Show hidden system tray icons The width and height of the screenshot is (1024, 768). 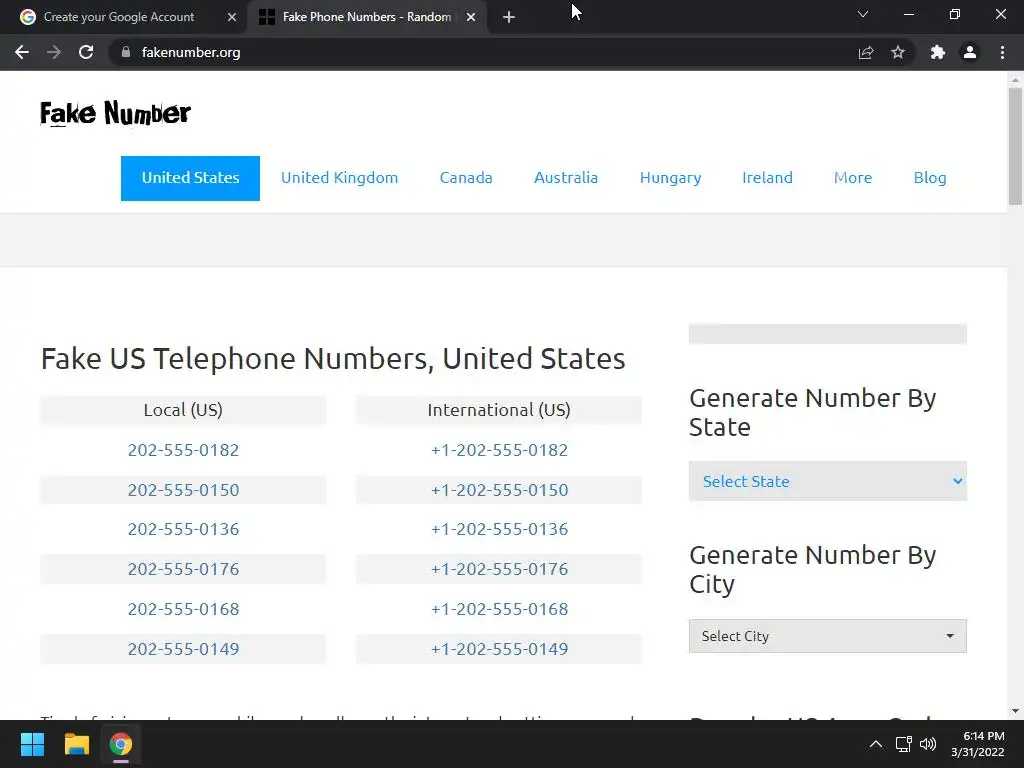tap(876, 744)
